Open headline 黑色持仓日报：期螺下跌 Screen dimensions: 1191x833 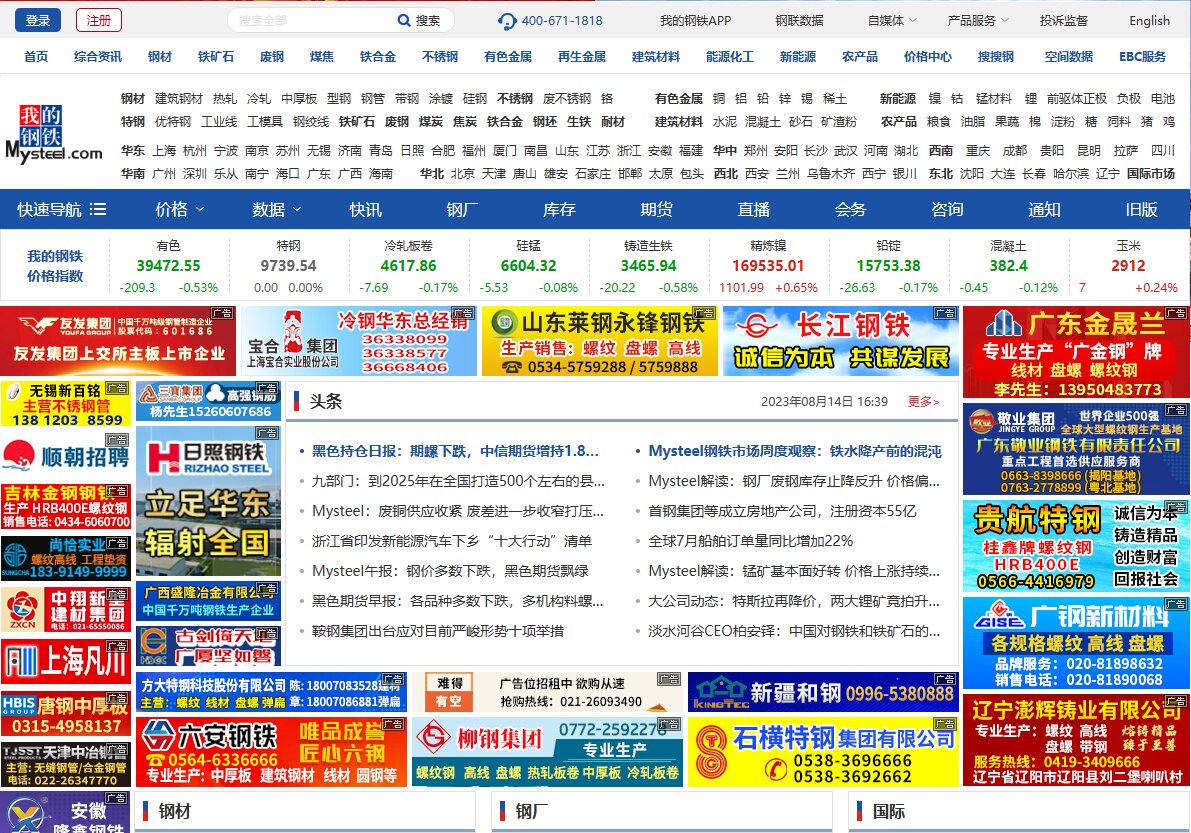pos(455,451)
